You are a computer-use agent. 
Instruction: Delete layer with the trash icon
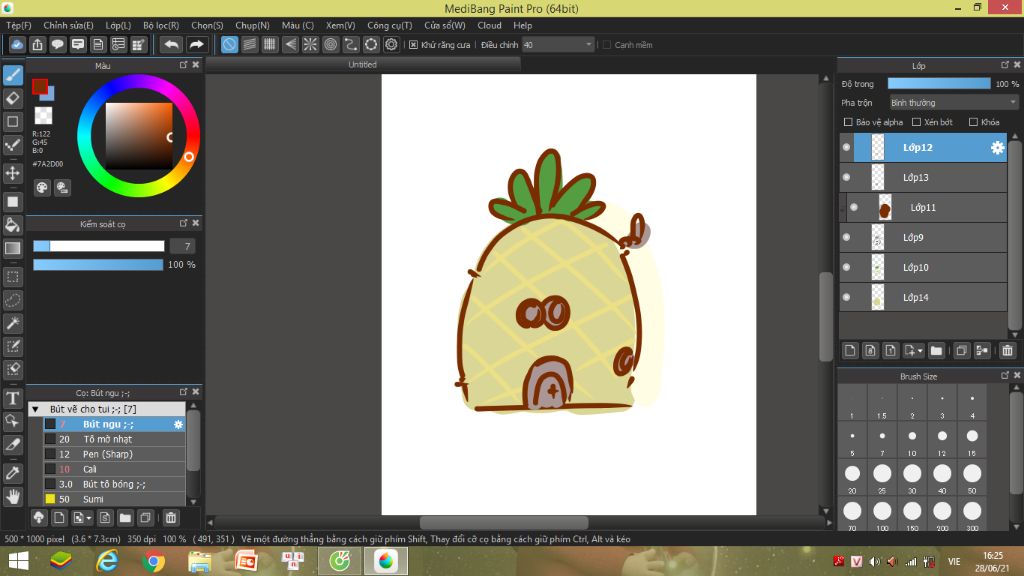click(x=1007, y=351)
